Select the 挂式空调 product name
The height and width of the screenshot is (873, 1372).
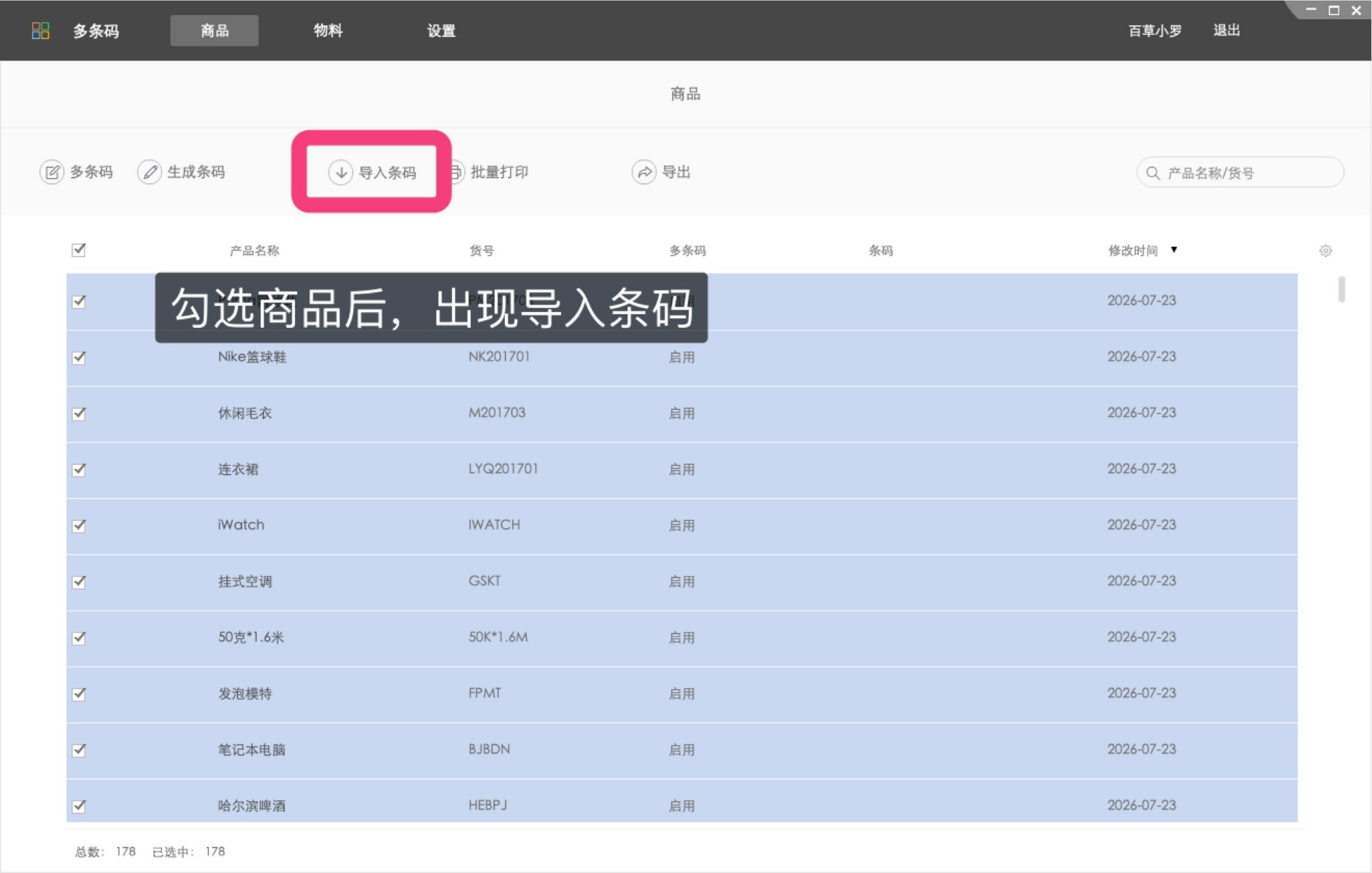click(x=245, y=582)
